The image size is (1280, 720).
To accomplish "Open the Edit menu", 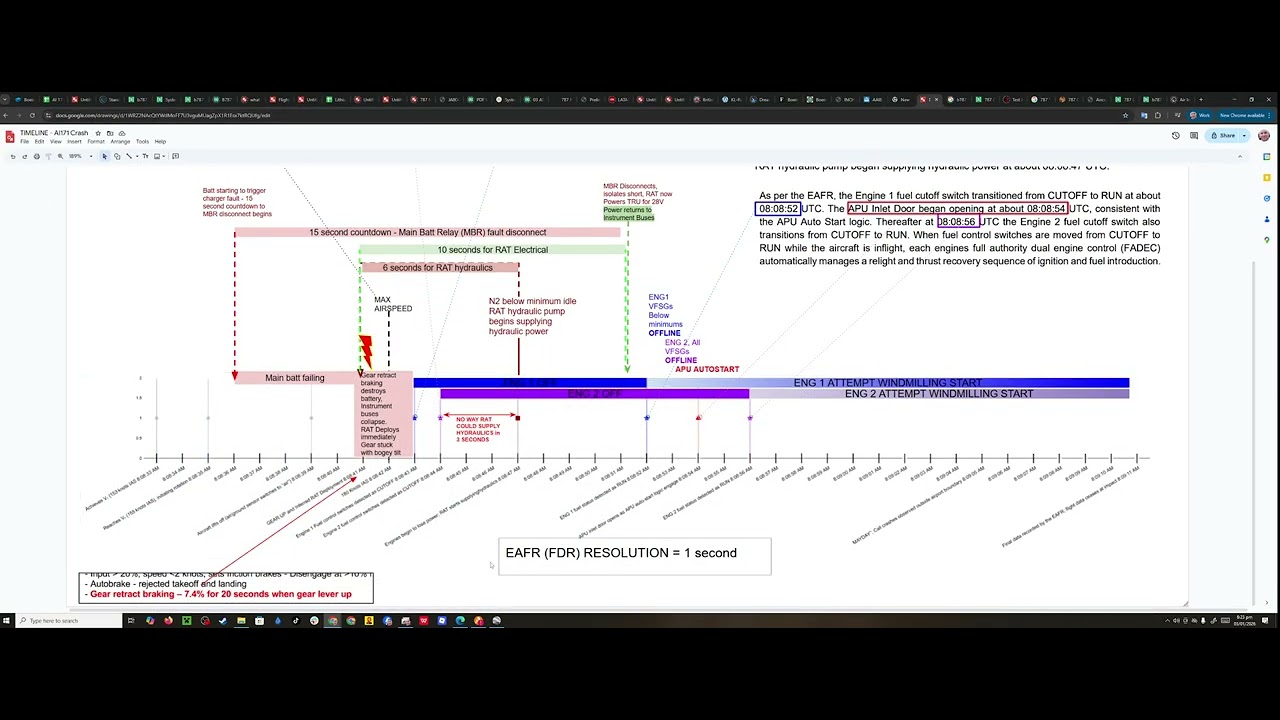I will [x=39, y=141].
